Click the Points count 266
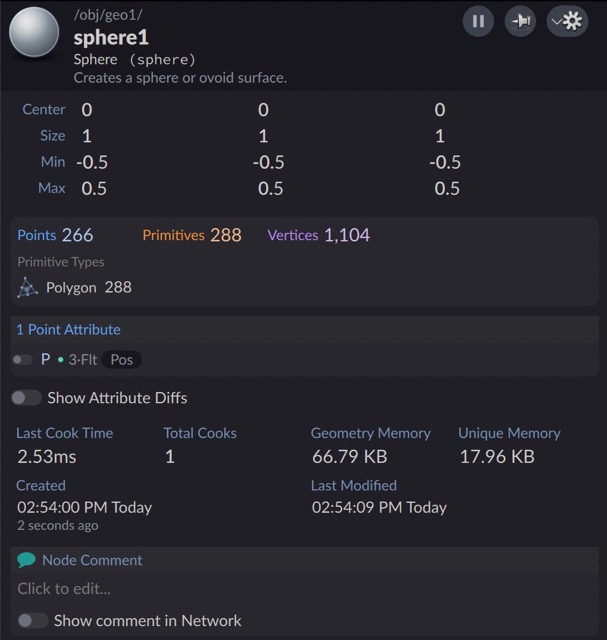 click(x=78, y=235)
